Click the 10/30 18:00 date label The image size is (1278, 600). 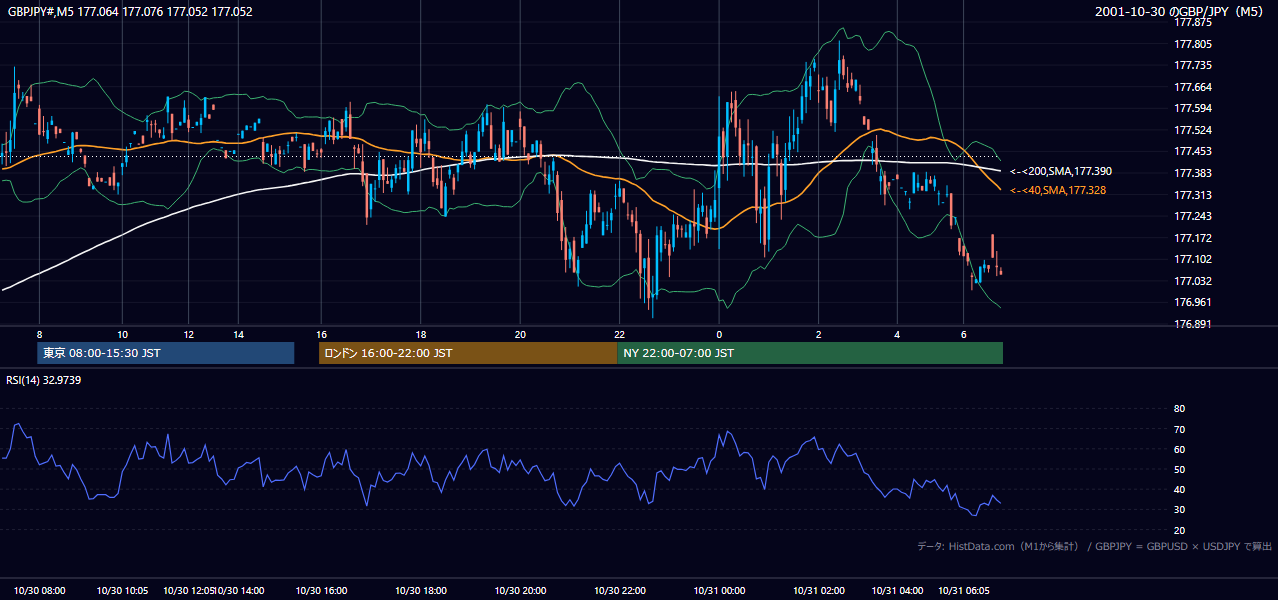coord(421,591)
